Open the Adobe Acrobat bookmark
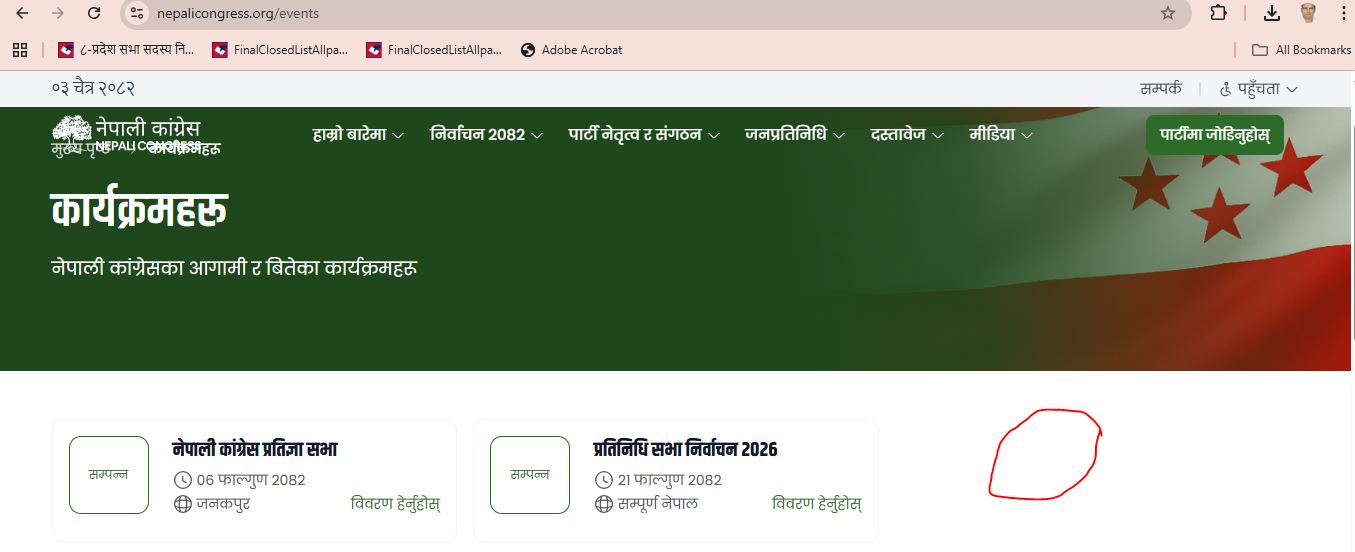 tap(572, 49)
